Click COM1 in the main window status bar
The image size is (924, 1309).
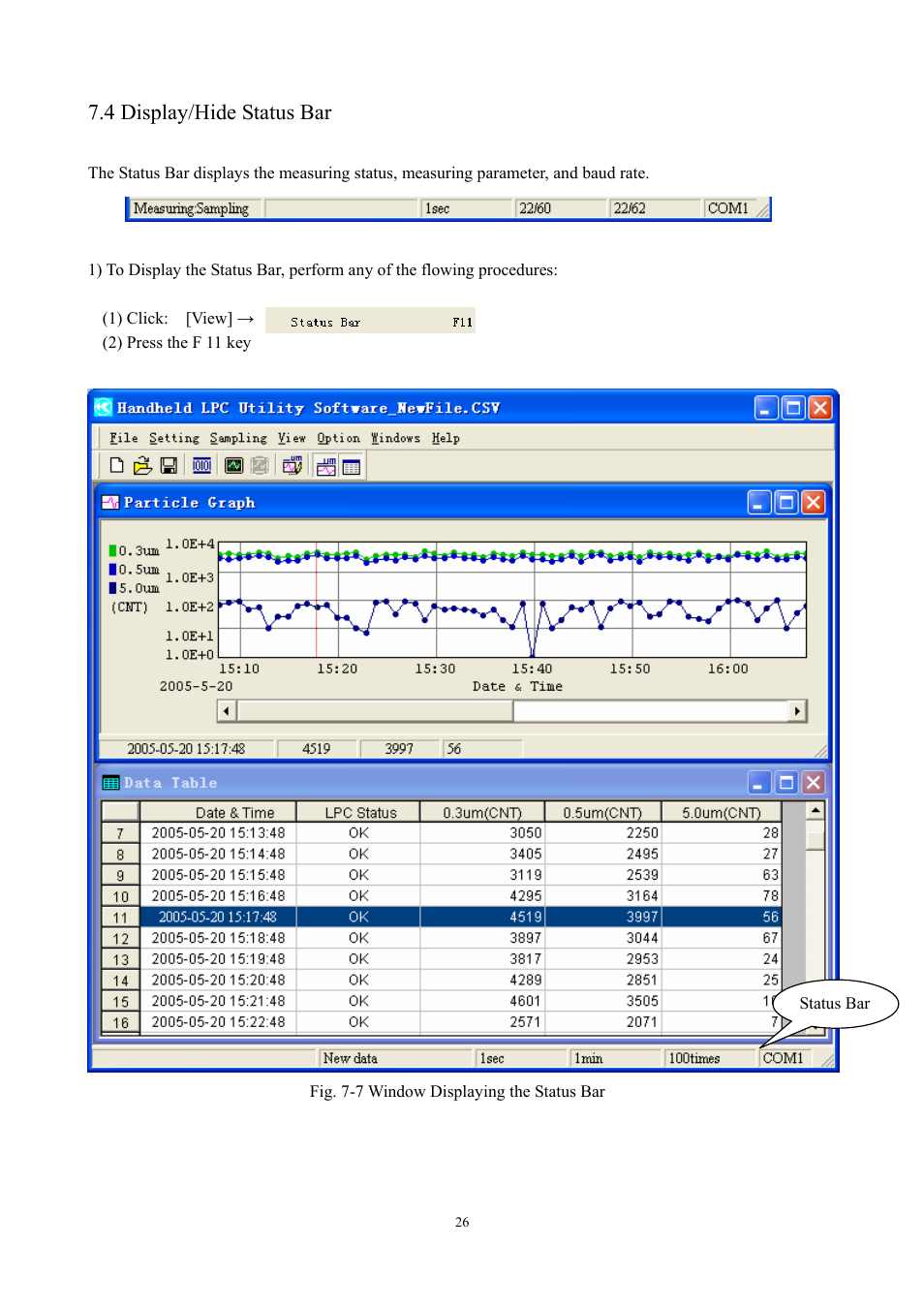coord(786,1058)
